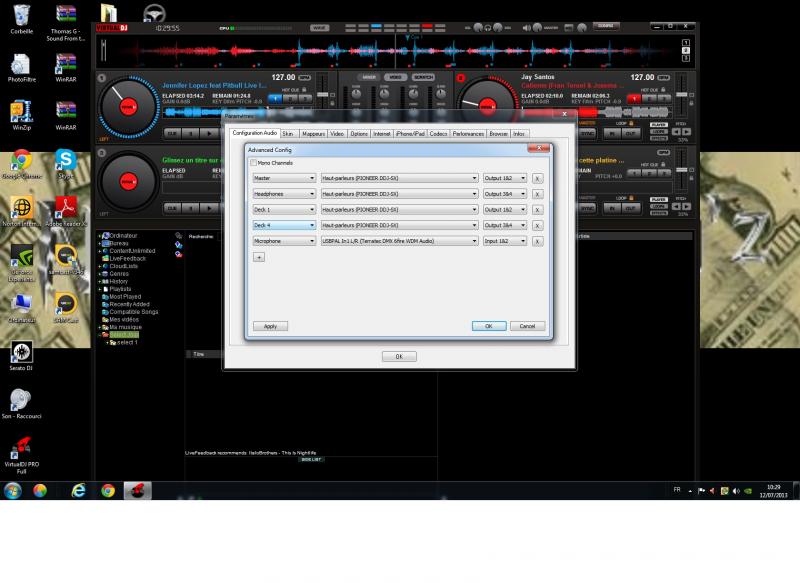Enable the Mono Channels checkbox

[253, 163]
